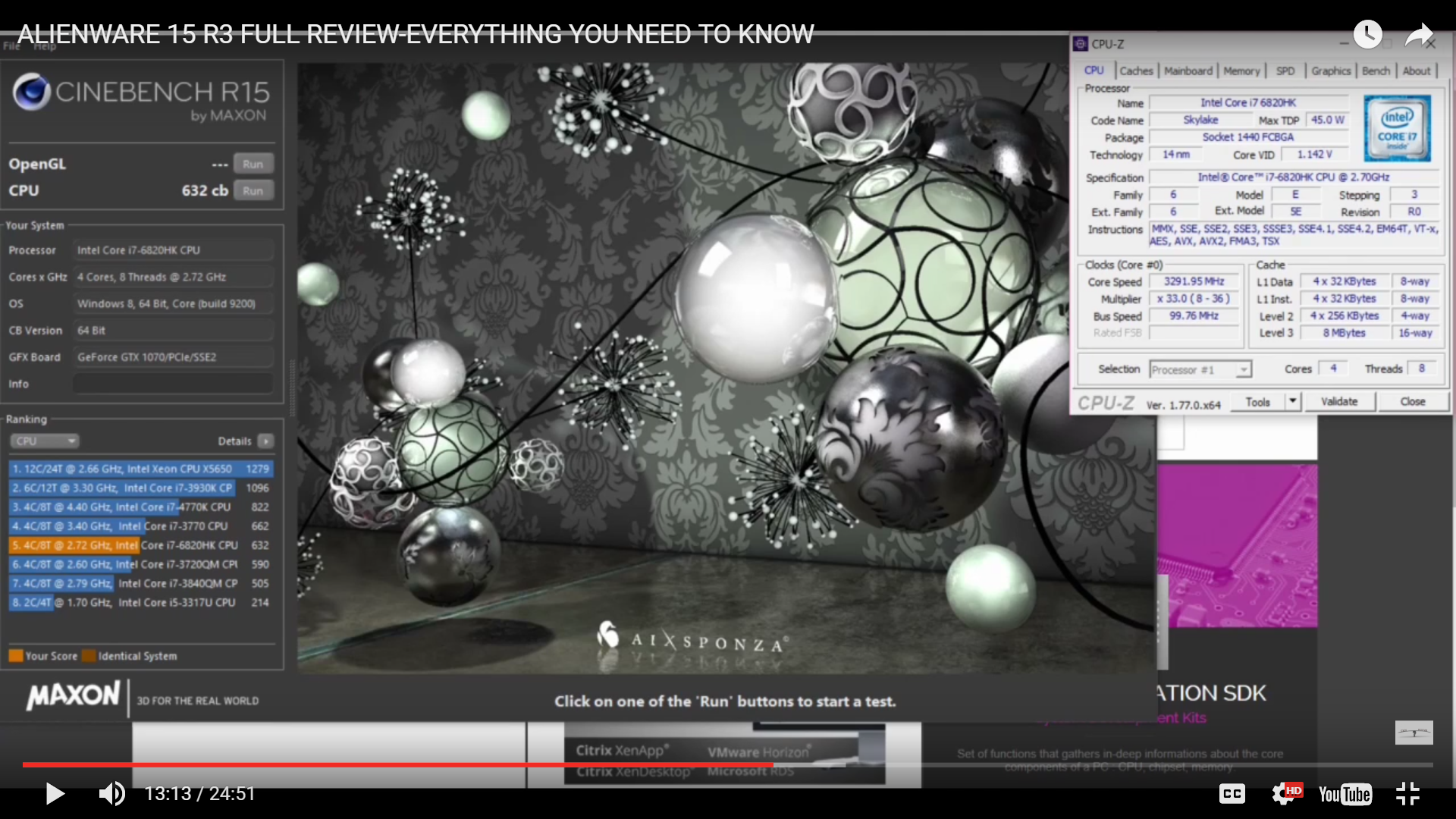Click the AIXSPONZA logo in render
The height and width of the screenshot is (819, 1456).
693,639
